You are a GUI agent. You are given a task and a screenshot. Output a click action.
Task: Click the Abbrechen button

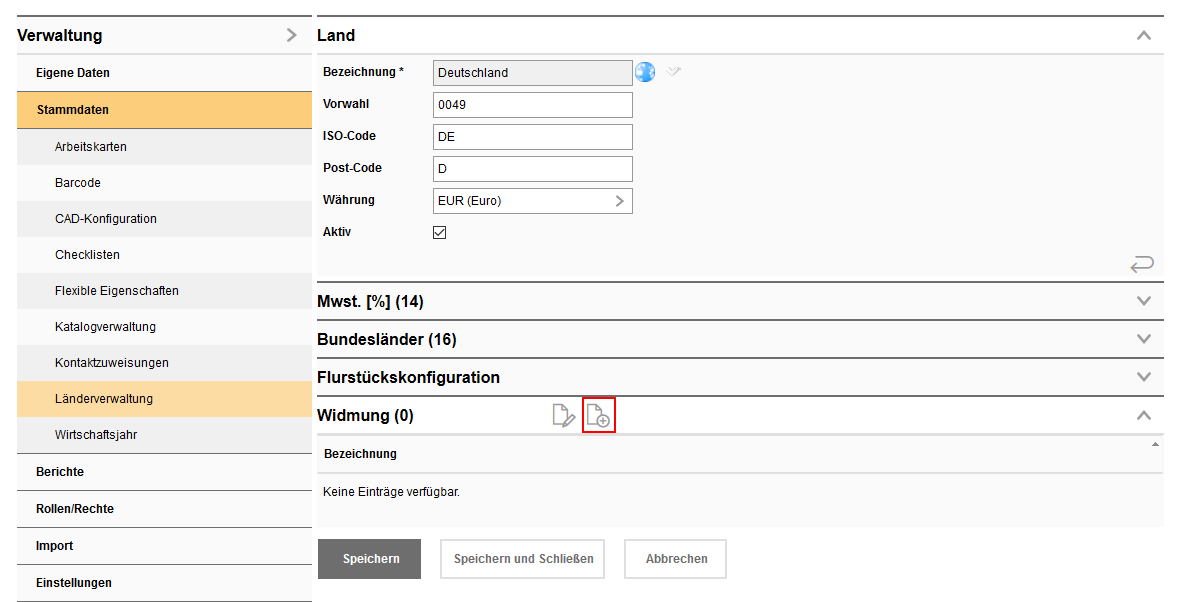pyautogui.click(x=676, y=559)
